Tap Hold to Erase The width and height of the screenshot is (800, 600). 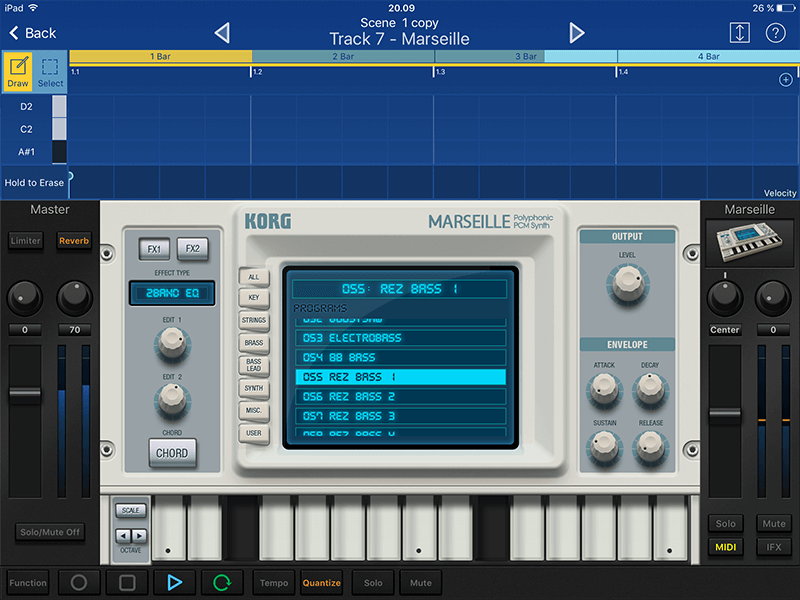pyautogui.click(x=34, y=183)
